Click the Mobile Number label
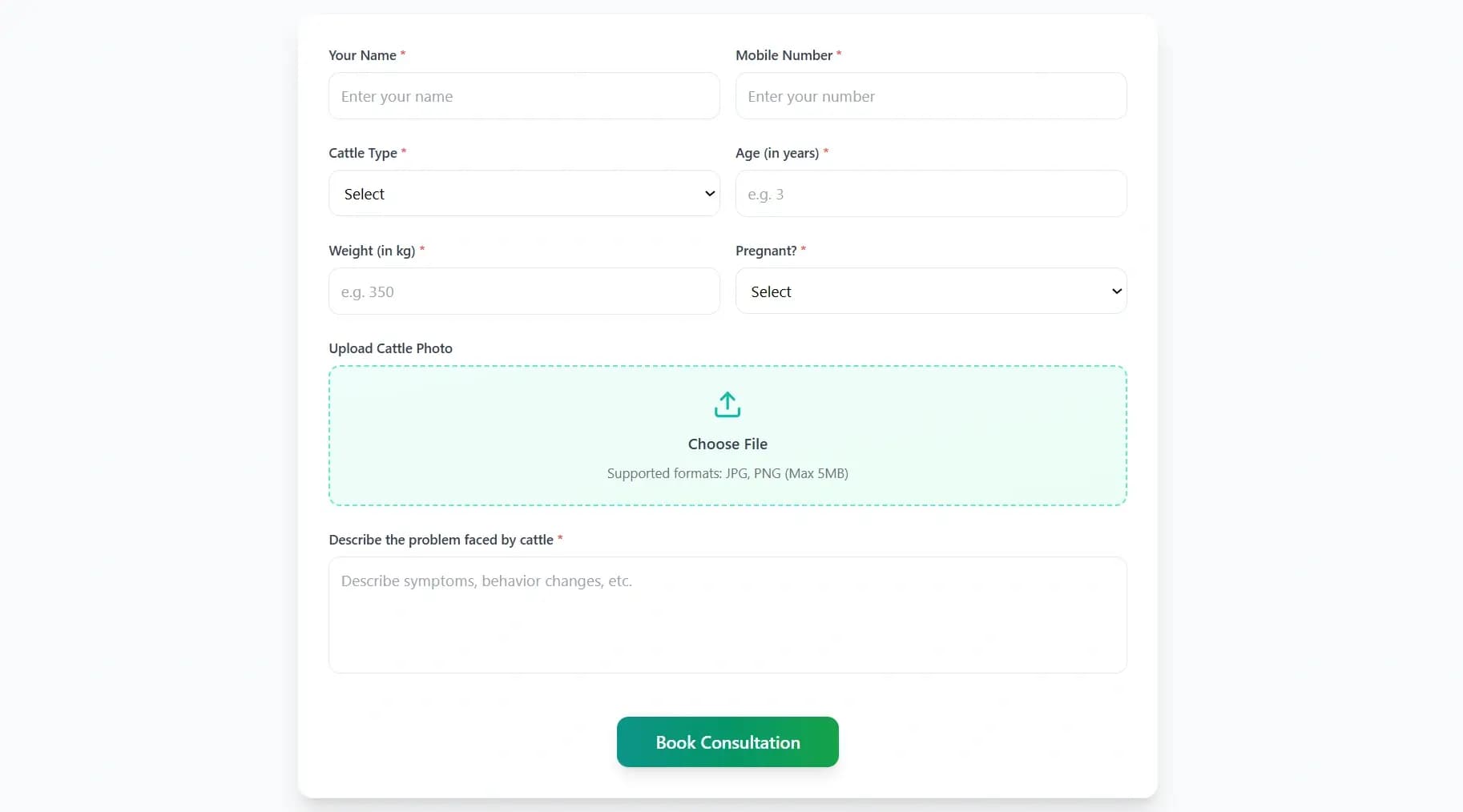 784,55
